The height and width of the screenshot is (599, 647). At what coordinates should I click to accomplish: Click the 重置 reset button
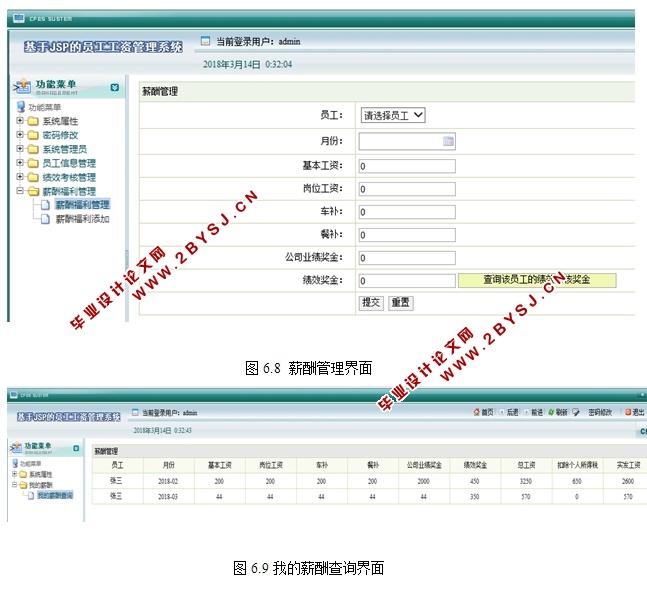(x=401, y=303)
